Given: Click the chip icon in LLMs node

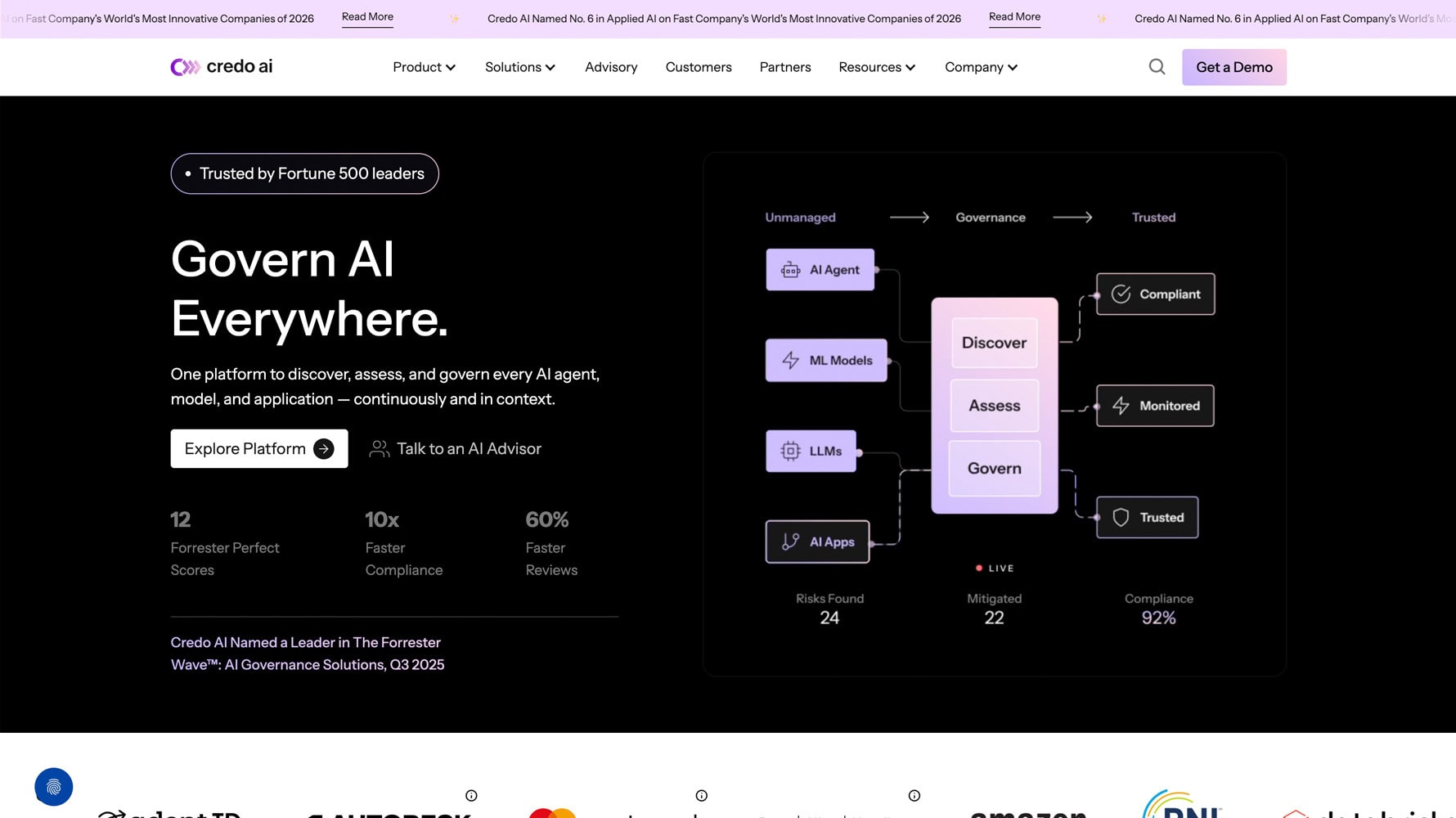Looking at the screenshot, I should tap(790, 452).
